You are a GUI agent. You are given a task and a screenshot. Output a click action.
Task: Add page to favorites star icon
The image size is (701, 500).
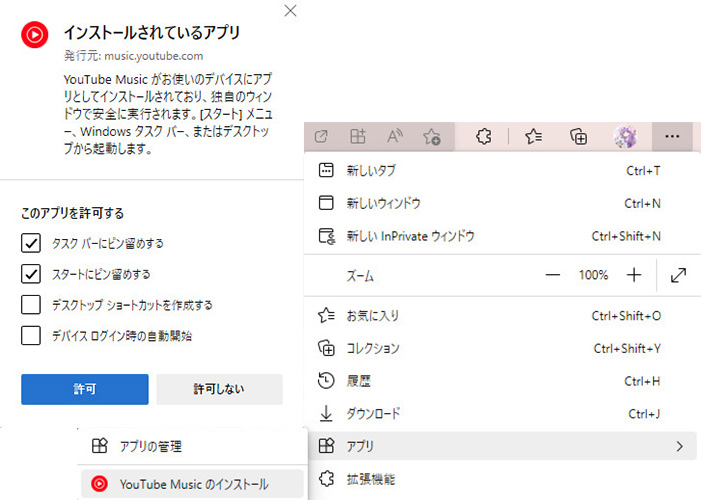tap(431, 136)
